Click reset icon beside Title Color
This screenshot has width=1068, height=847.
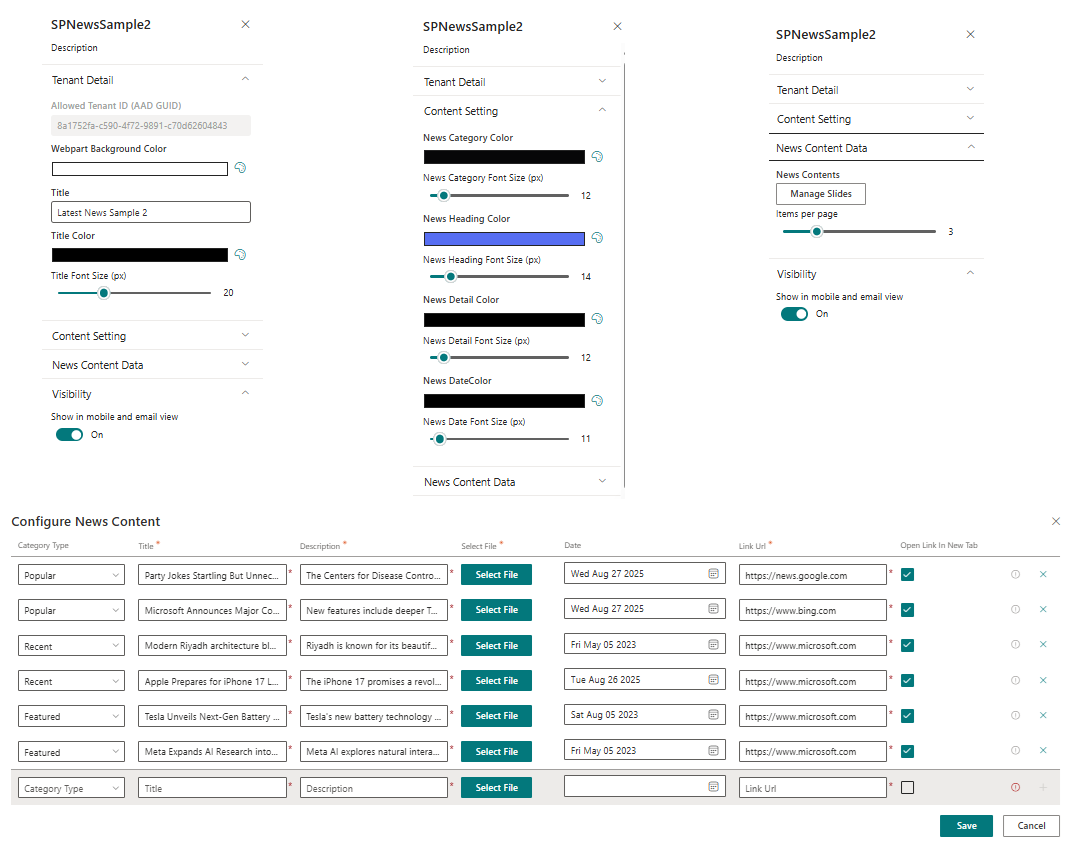(x=240, y=255)
